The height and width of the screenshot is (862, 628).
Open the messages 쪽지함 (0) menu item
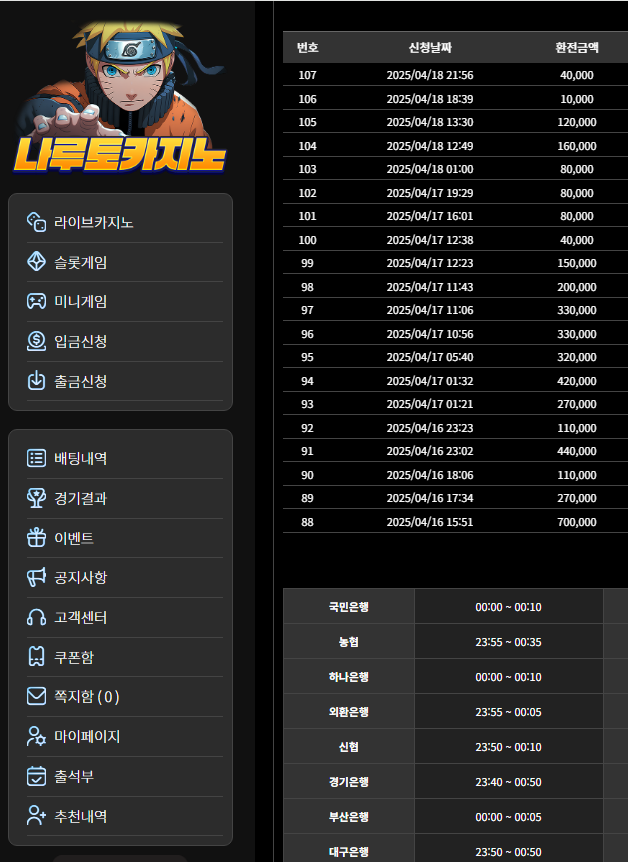coord(86,696)
